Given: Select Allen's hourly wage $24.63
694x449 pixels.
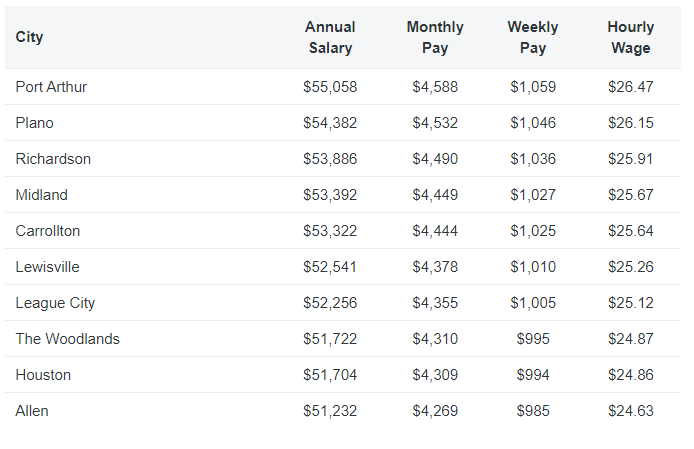Looking at the screenshot, I should tap(630, 411).
